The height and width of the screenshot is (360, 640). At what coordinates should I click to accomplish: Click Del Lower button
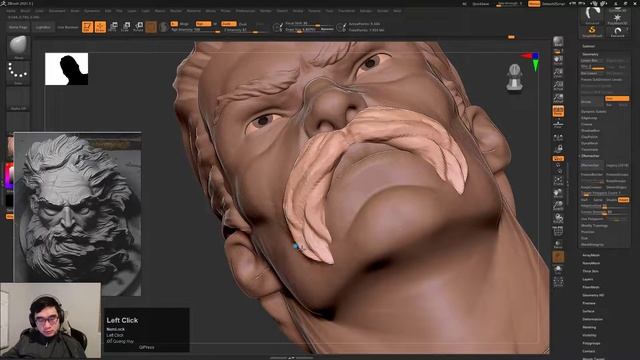point(592,73)
